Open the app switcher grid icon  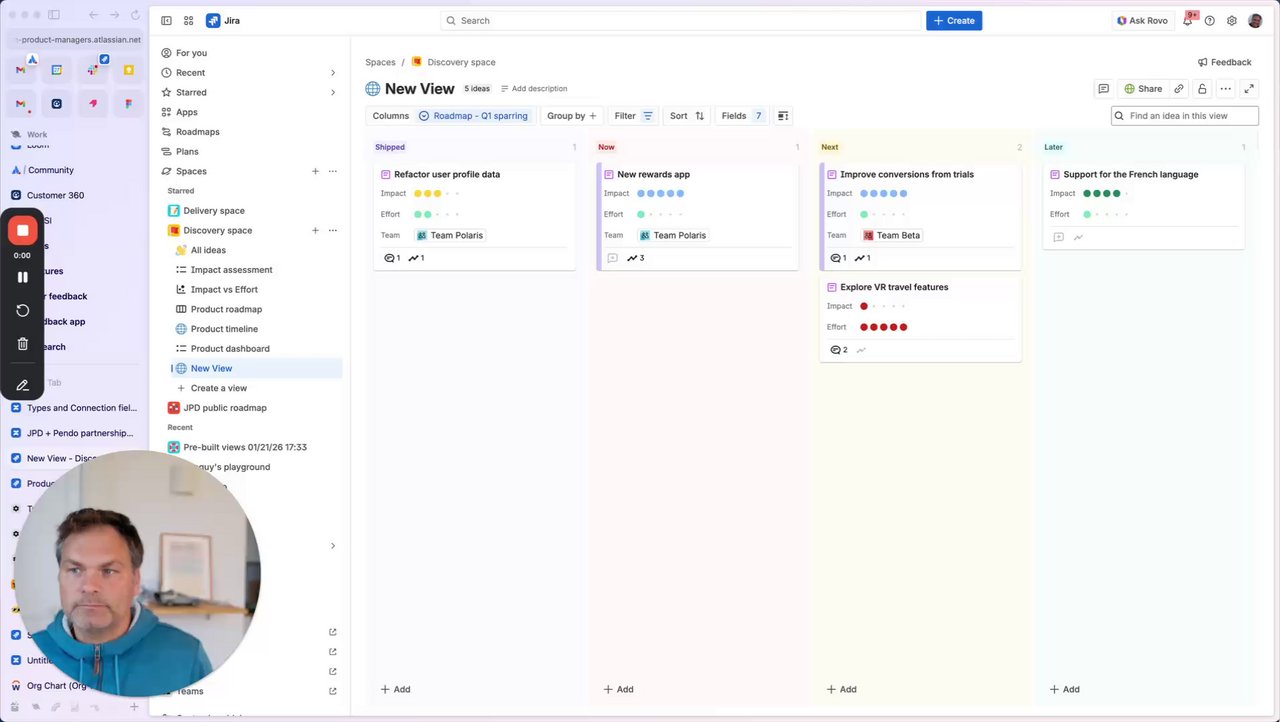(188, 21)
